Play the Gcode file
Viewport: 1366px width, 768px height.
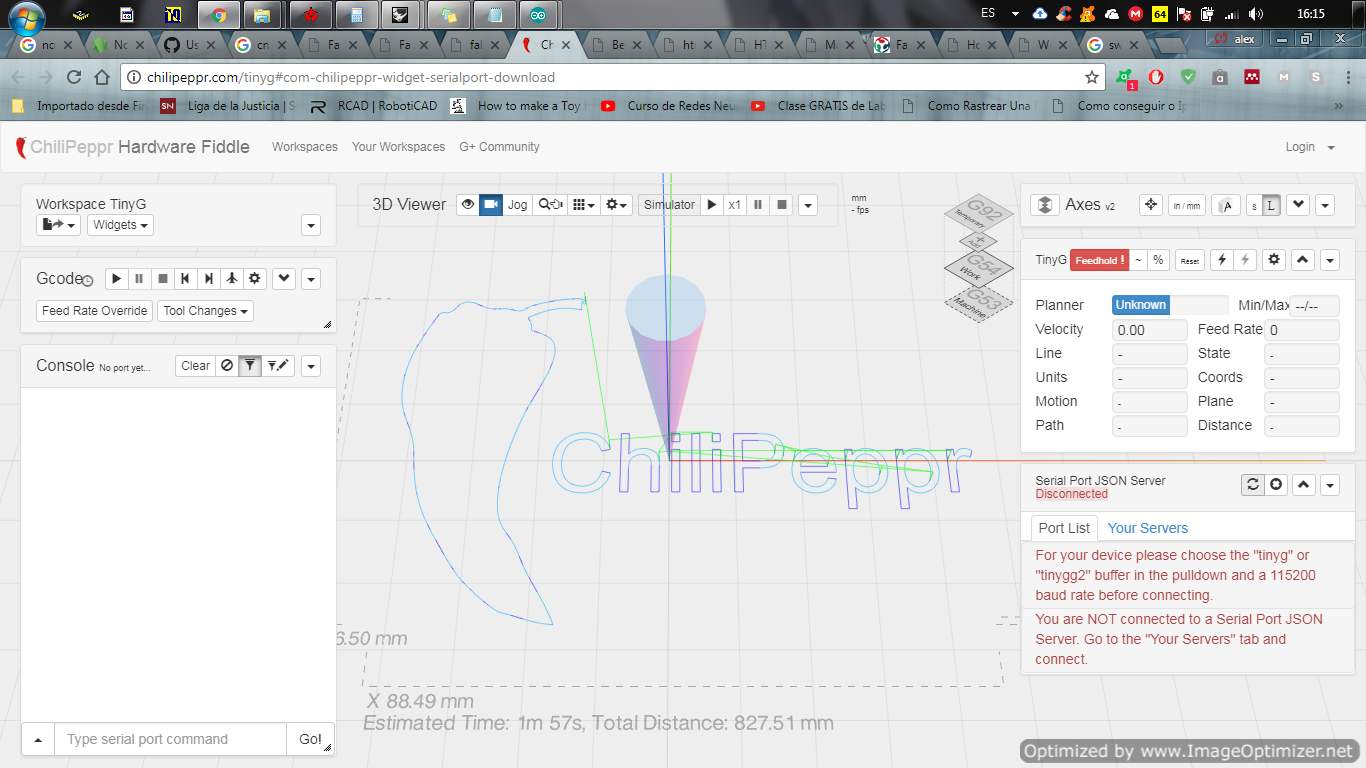pyautogui.click(x=116, y=279)
